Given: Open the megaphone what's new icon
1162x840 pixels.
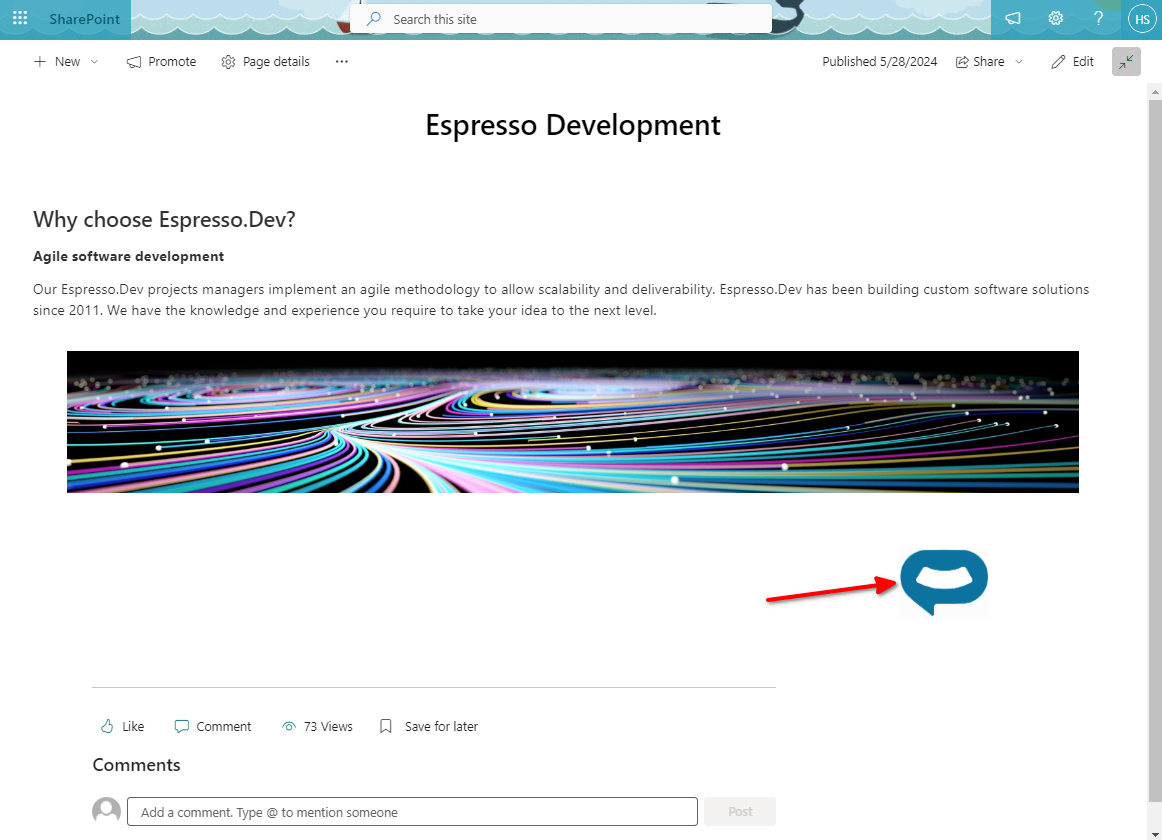Looking at the screenshot, I should click(1012, 19).
